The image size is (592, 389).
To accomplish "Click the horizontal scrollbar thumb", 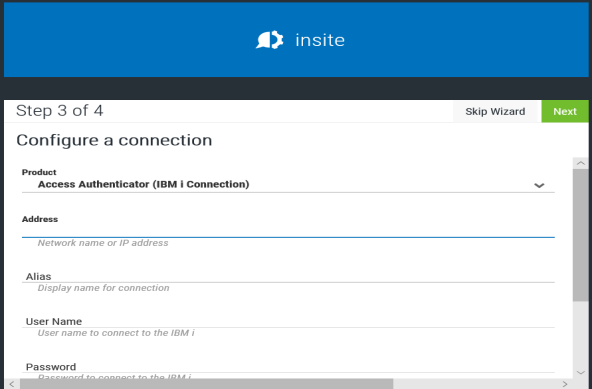I will pos(207,384).
